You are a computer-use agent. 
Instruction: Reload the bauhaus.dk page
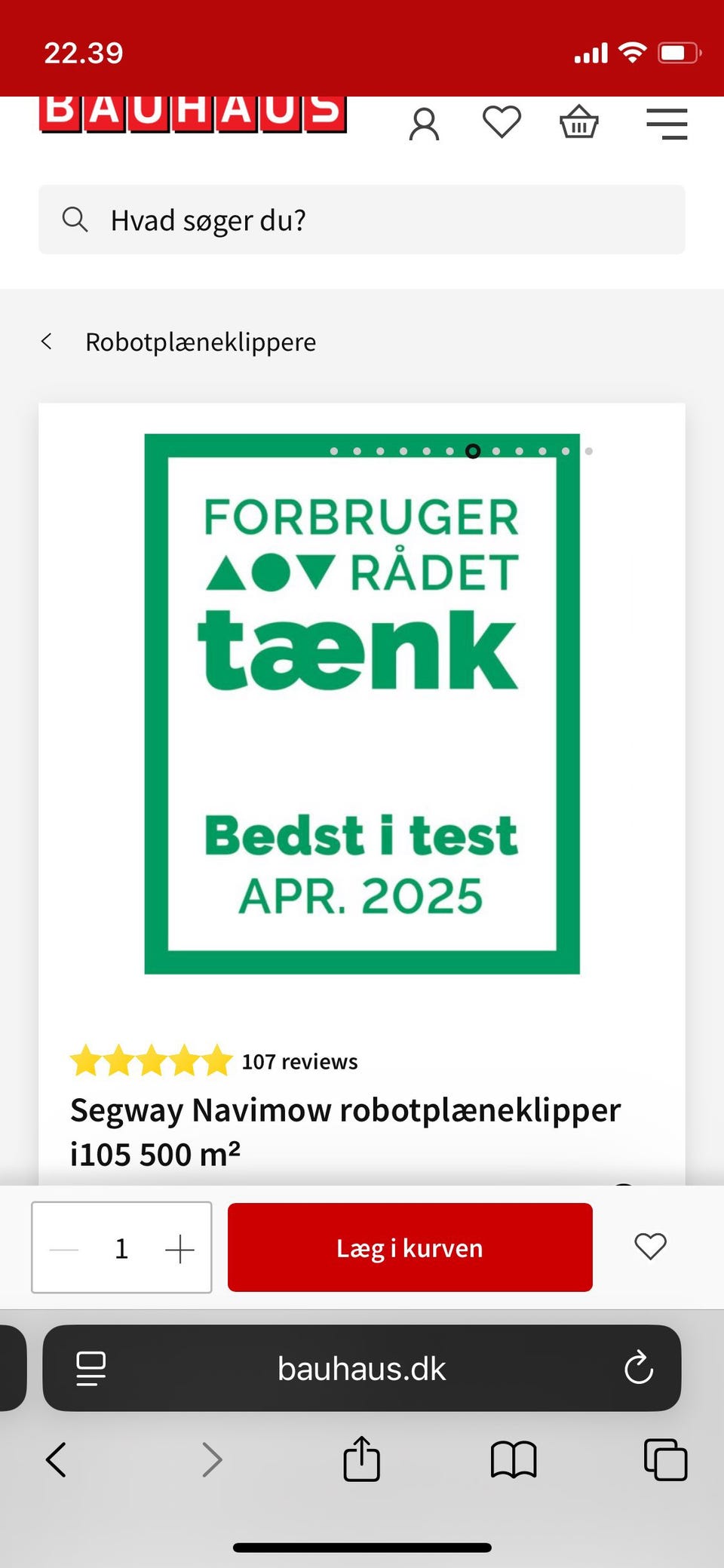tap(638, 1367)
